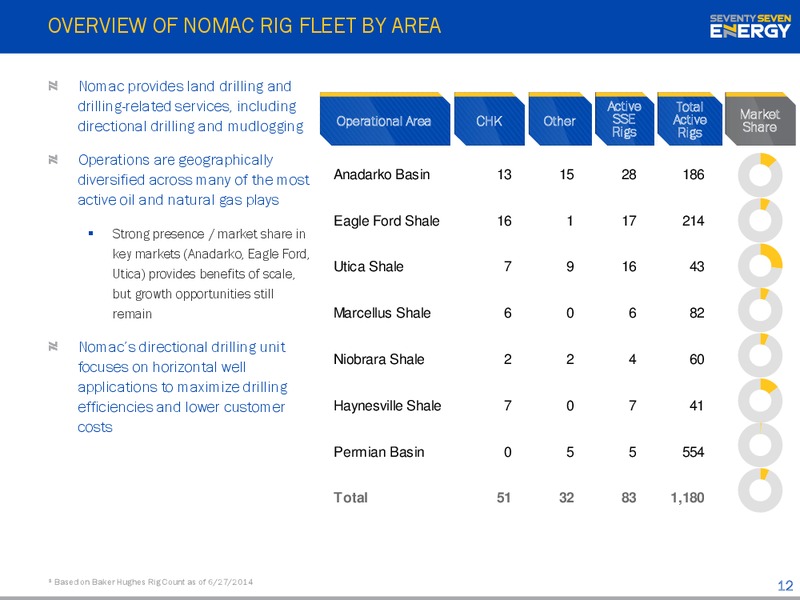Click the 'Permian Basin' row label
The image size is (800, 600).
point(379,452)
